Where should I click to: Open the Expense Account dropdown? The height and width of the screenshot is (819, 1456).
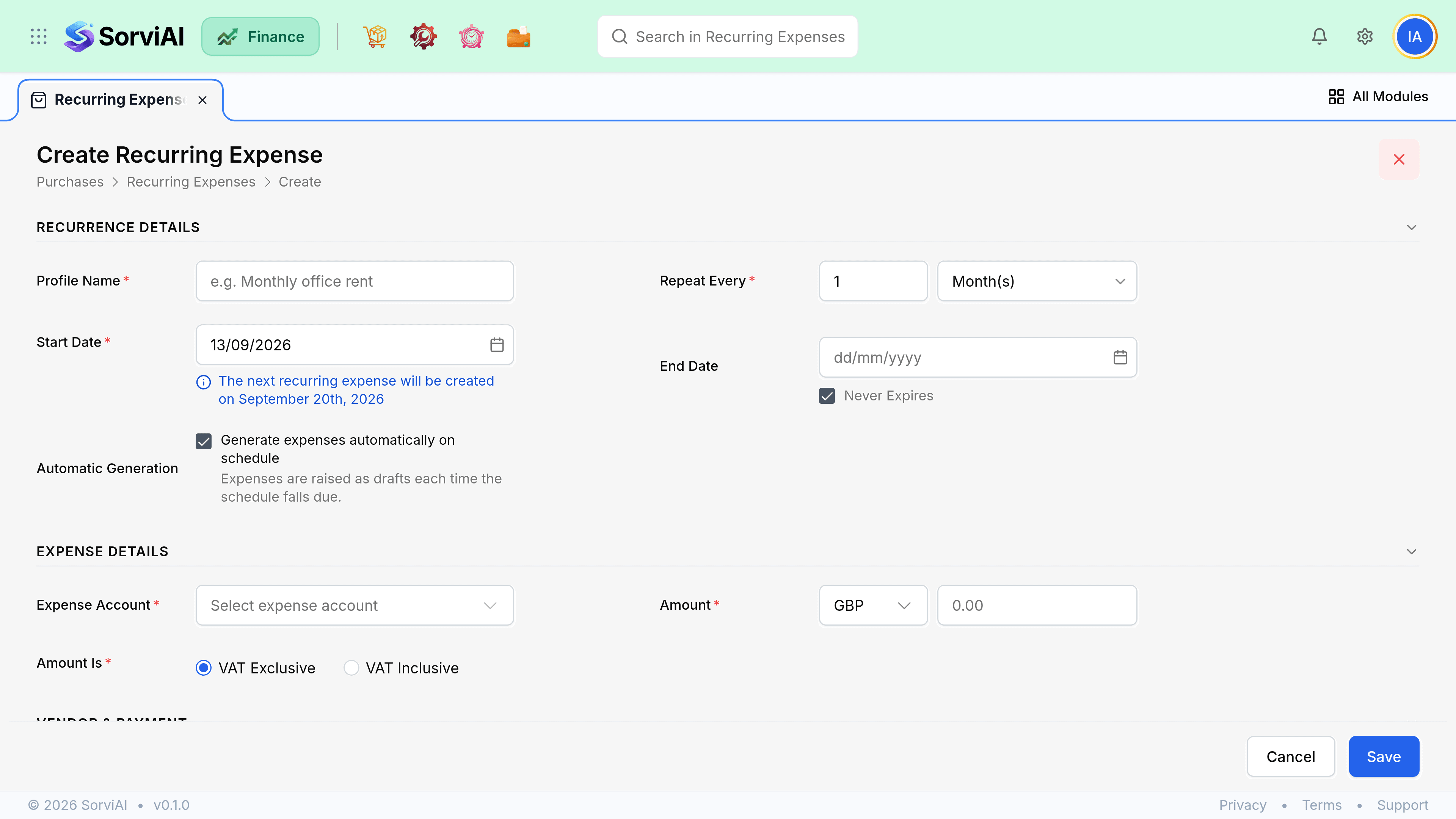coord(355,606)
